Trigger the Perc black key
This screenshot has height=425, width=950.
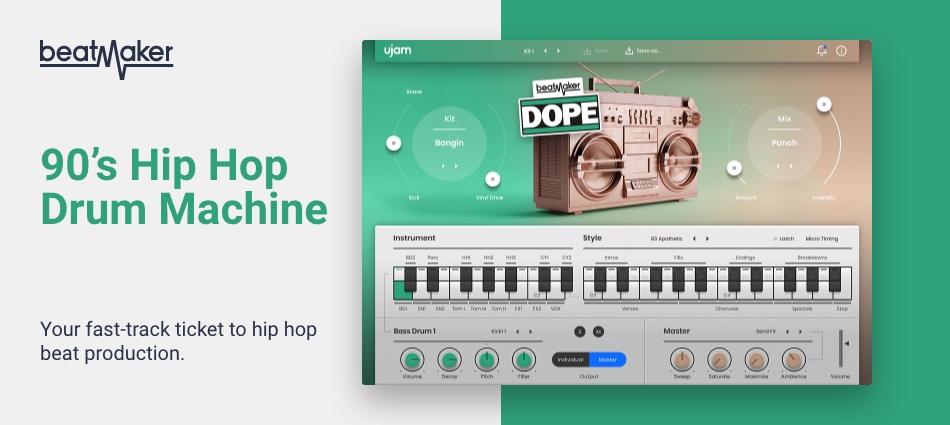pyautogui.click(x=433, y=279)
